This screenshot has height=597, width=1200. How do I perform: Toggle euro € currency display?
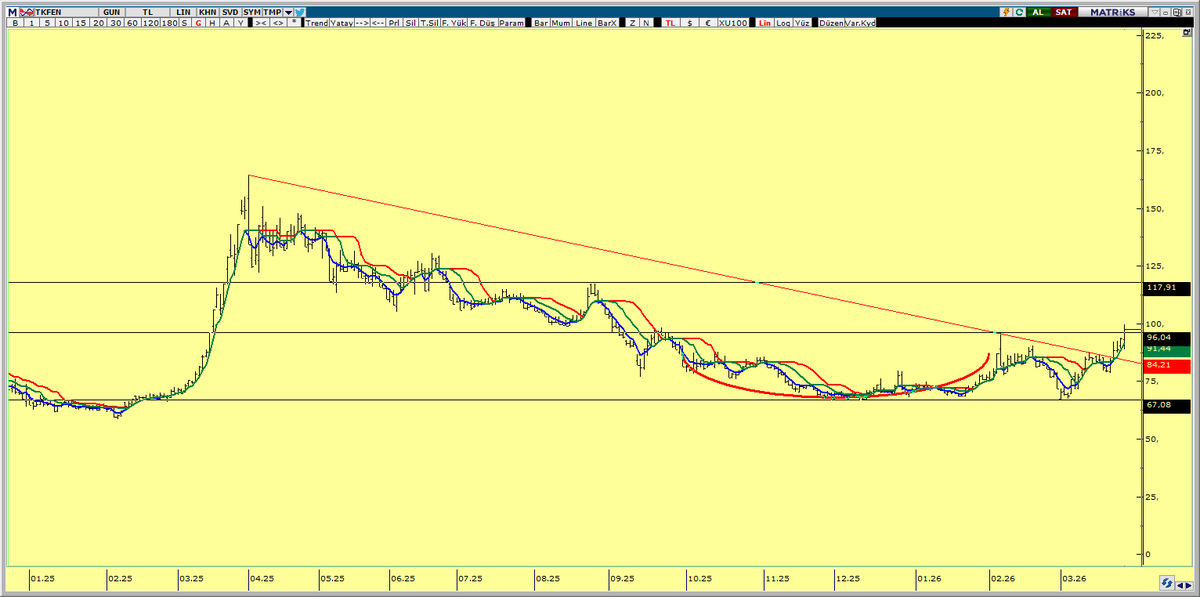709,22
